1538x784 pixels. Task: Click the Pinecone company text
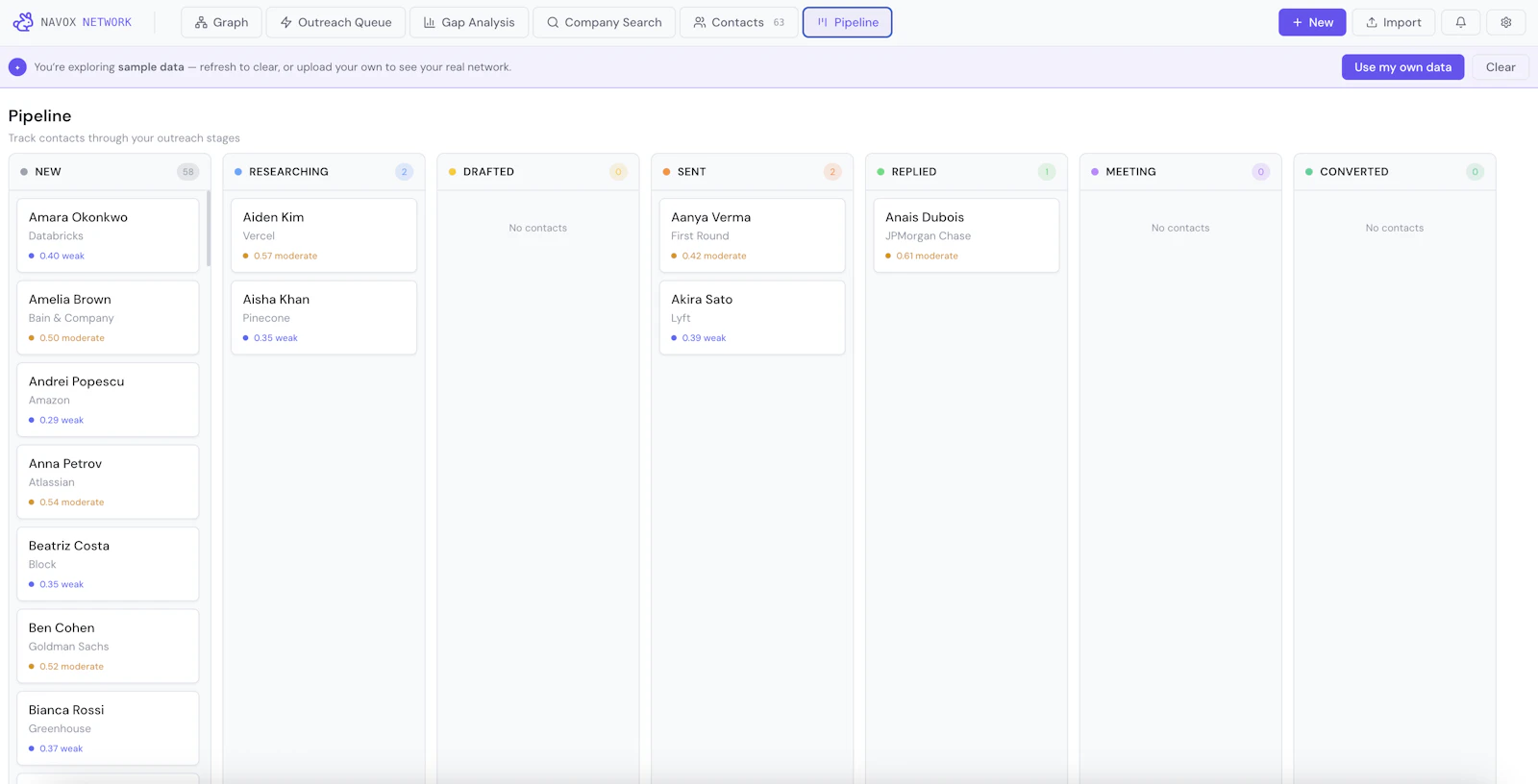point(266,318)
